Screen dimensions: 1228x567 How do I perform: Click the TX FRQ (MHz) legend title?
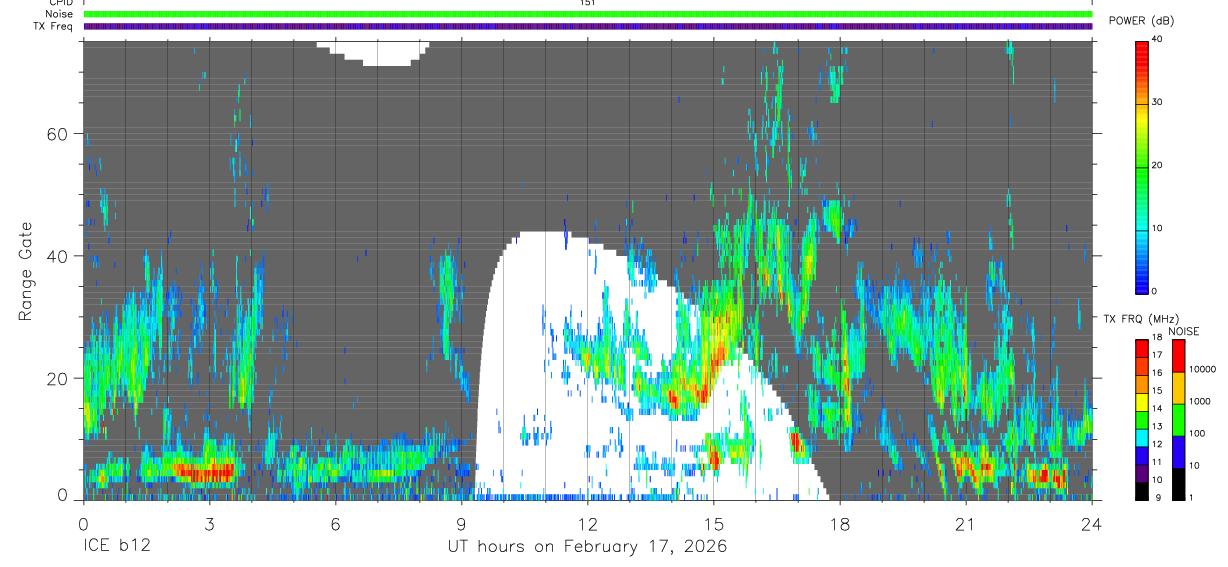click(x=1141, y=318)
